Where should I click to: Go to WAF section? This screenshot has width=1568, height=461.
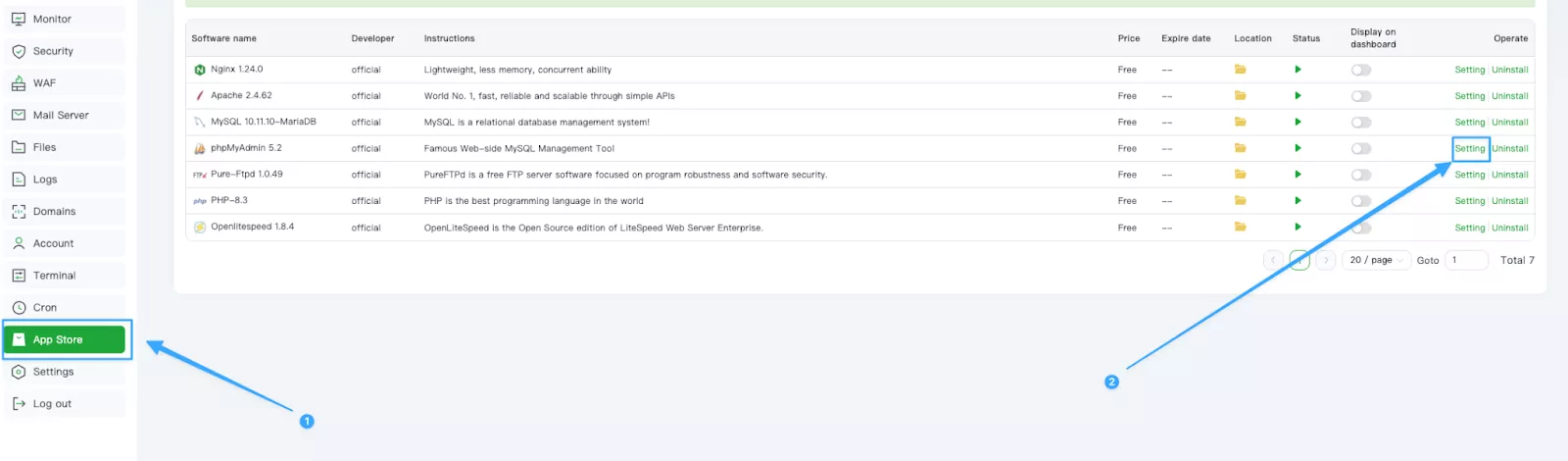point(65,83)
